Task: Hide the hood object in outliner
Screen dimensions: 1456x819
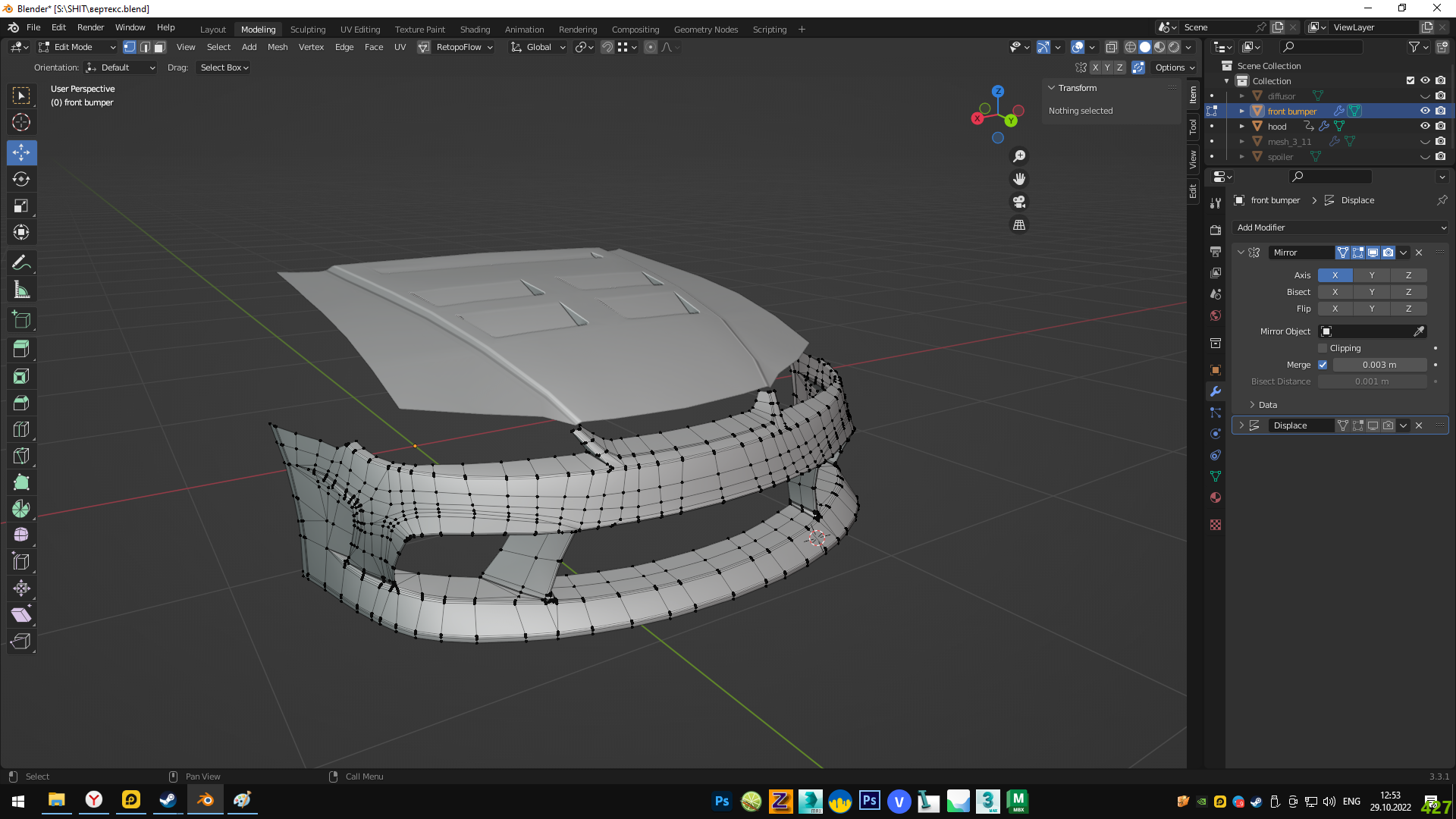Action: [1425, 126]
